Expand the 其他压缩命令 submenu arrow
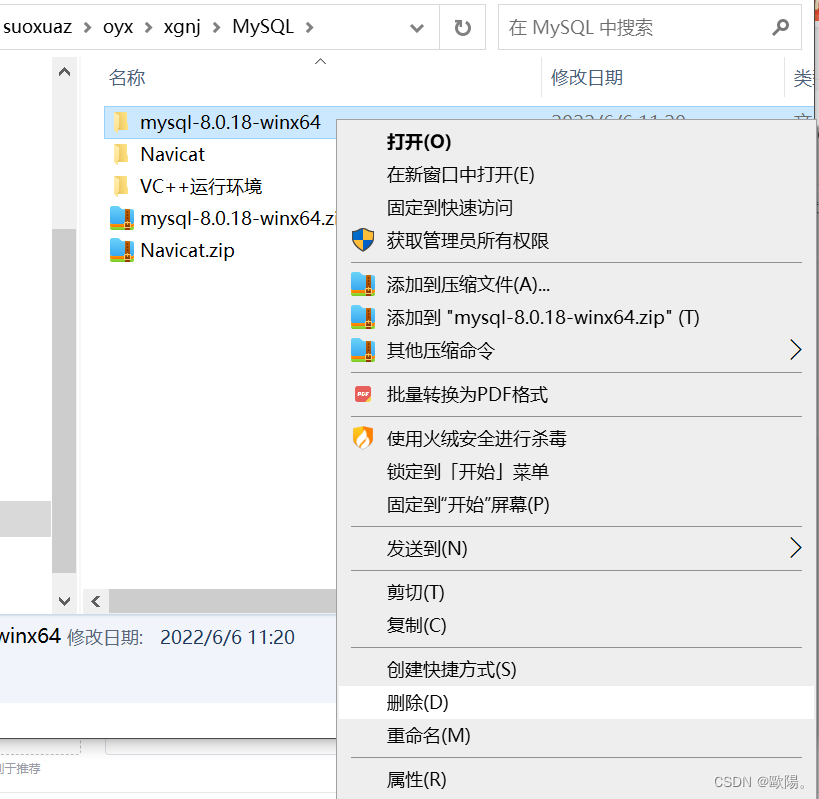Viewport: 819px width, 799px height. click(x=795, y=350)
